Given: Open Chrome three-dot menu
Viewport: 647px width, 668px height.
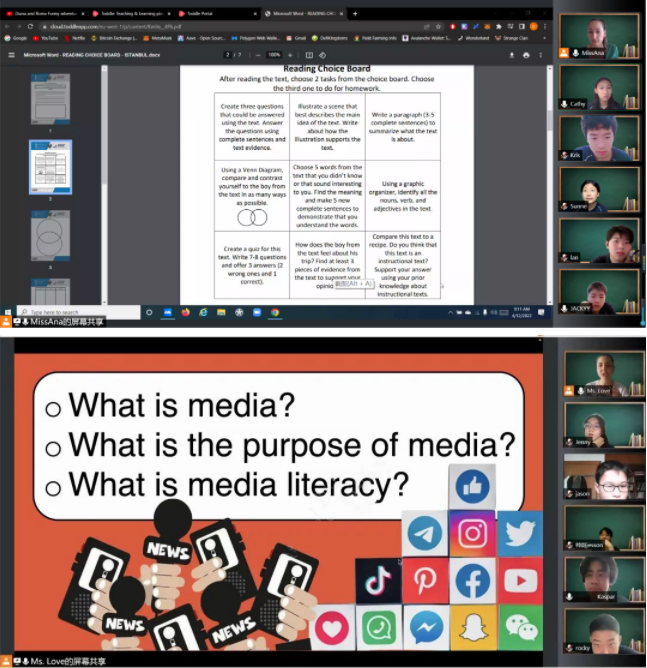Looking at the screenshot, I should tap(545, 26).
